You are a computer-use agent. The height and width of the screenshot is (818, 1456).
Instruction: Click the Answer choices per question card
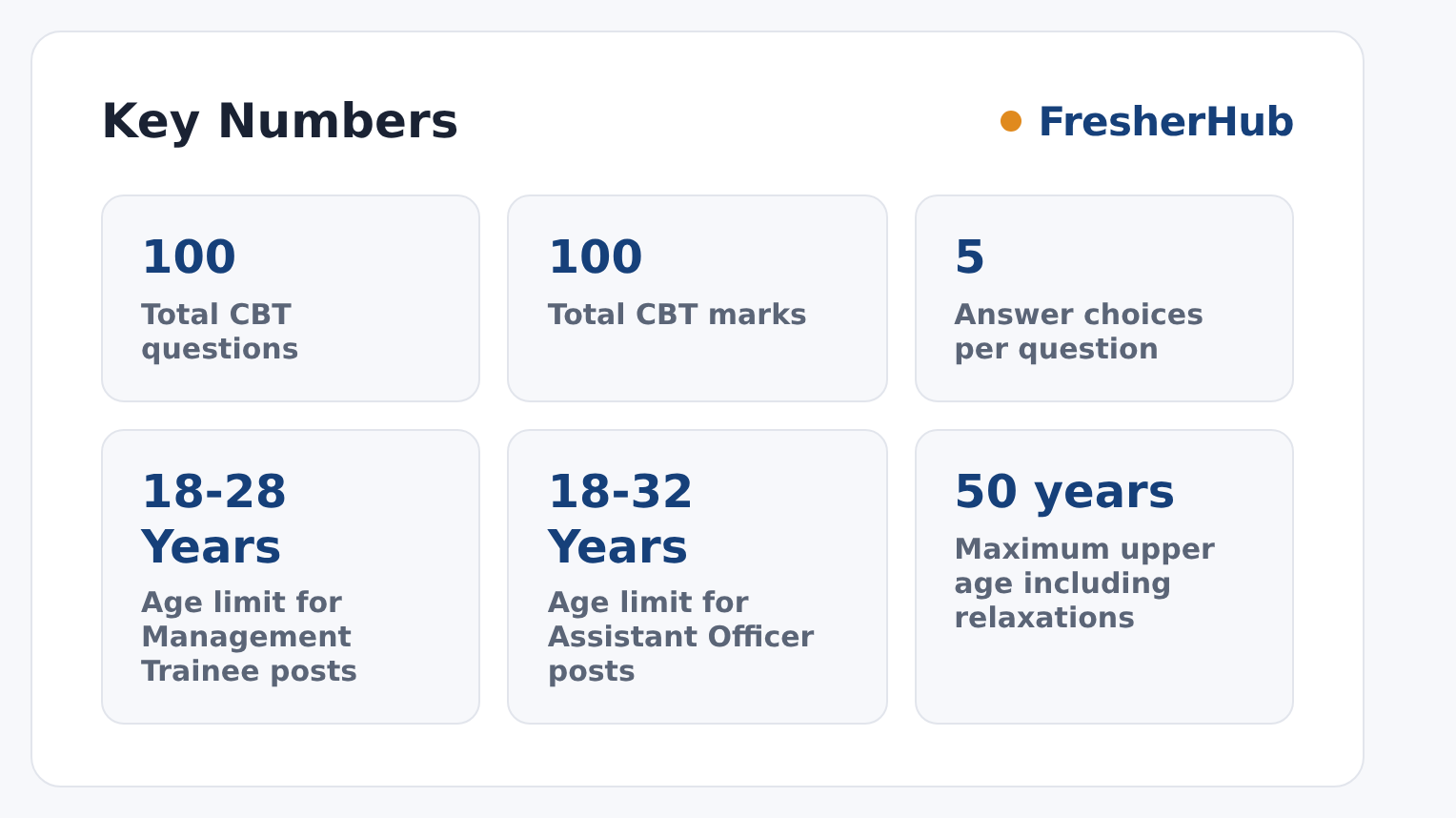pos(1104,298)
